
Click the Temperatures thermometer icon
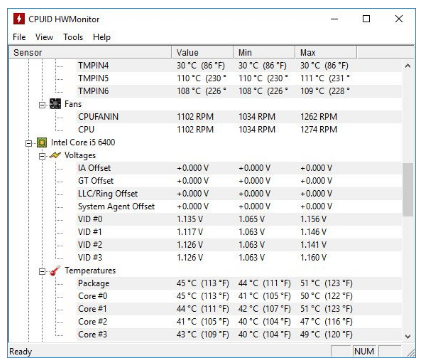[x=55, y=271]
